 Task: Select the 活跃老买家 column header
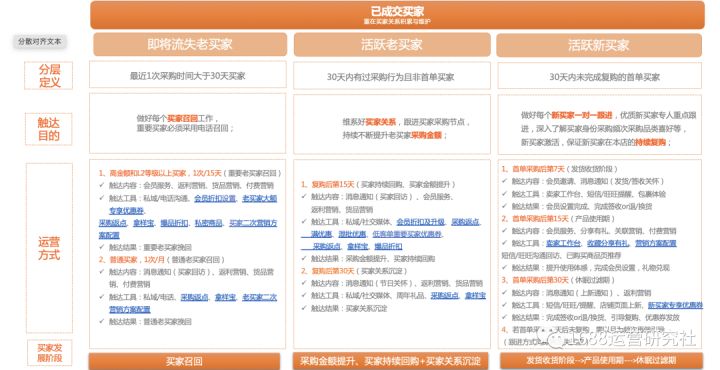pos(392,45)
